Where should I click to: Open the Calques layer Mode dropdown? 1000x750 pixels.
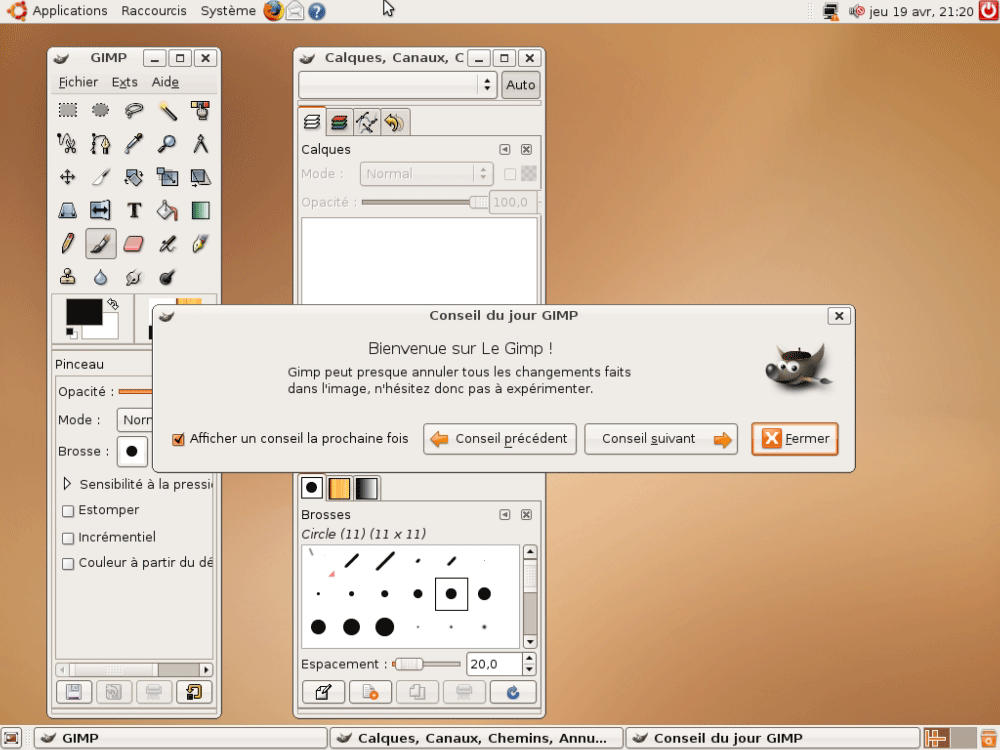426,173
